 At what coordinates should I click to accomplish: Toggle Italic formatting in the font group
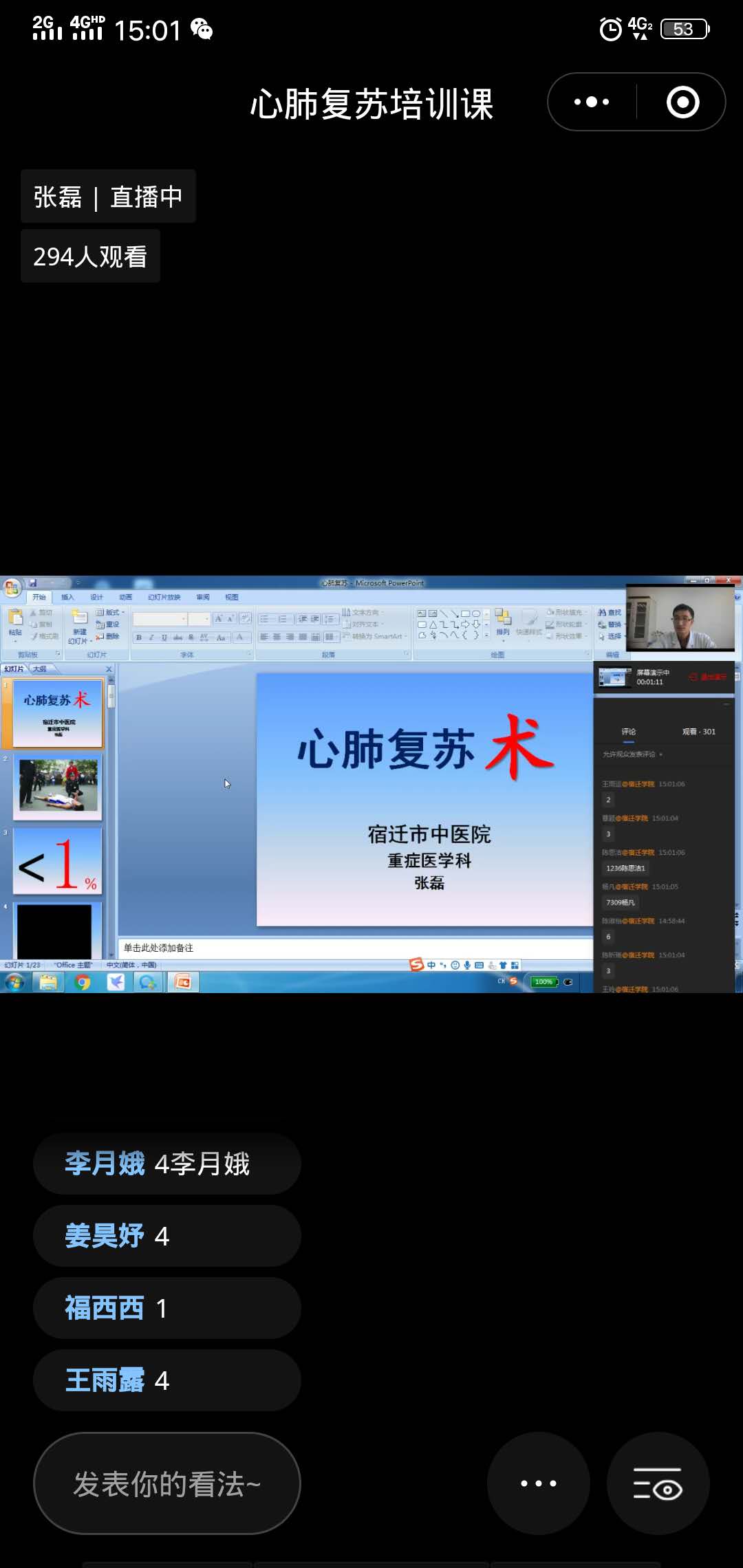click(151, 638)
